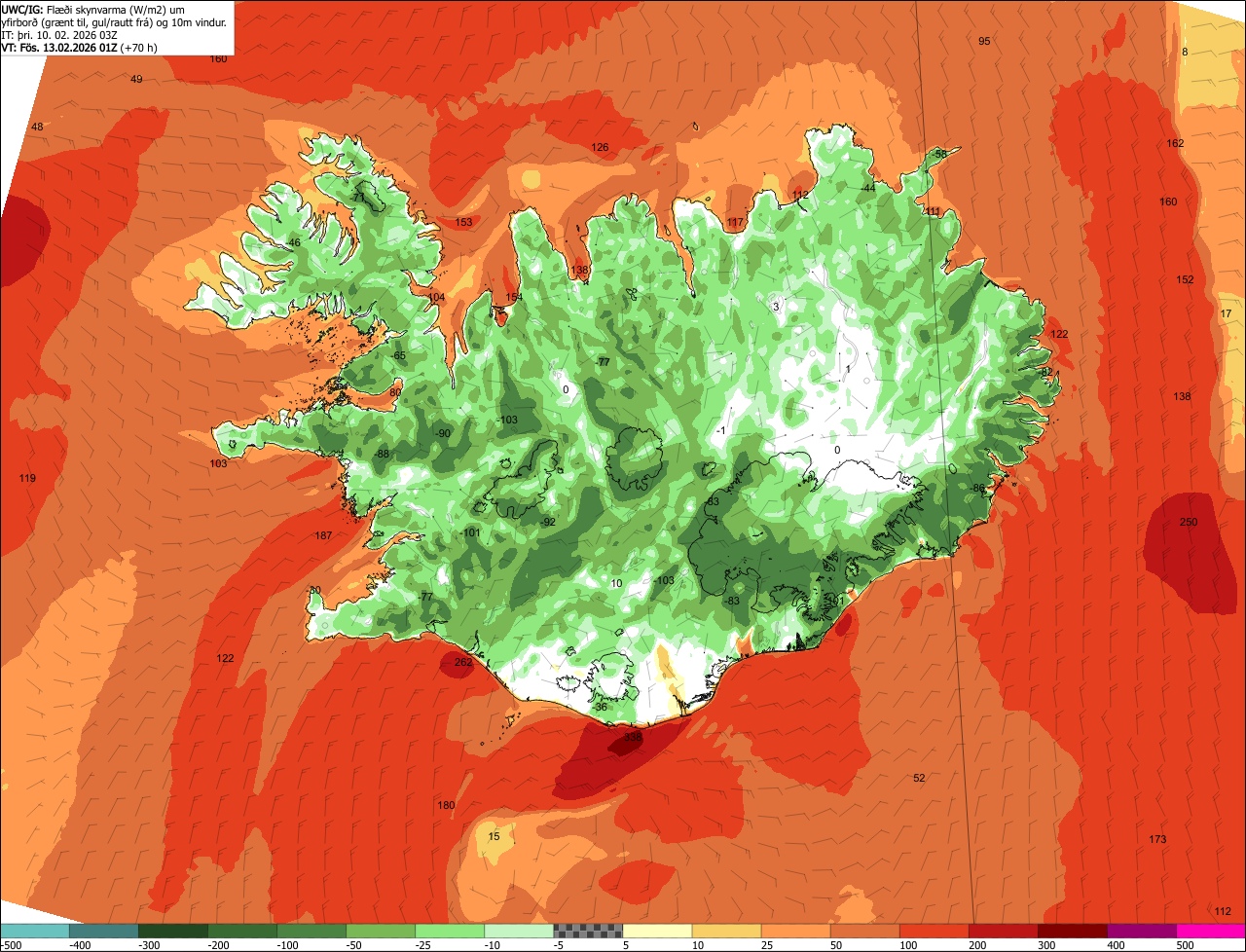The width and height of the screenshot is (1246, 952).
Task: Click the light green -25 to -10 legend swatch
Action: 449,930
